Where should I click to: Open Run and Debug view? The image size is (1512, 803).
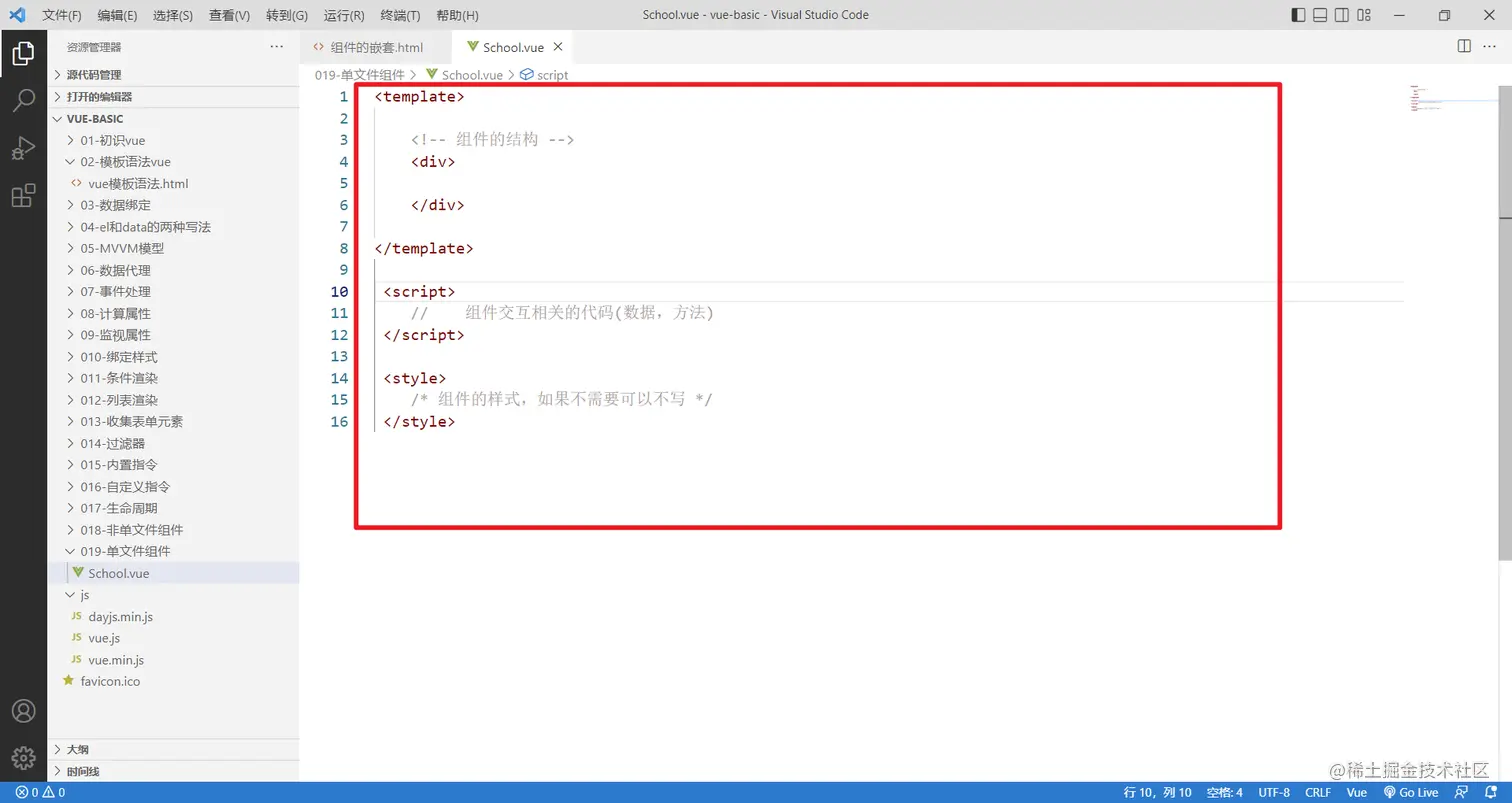(x=23, y=148)
